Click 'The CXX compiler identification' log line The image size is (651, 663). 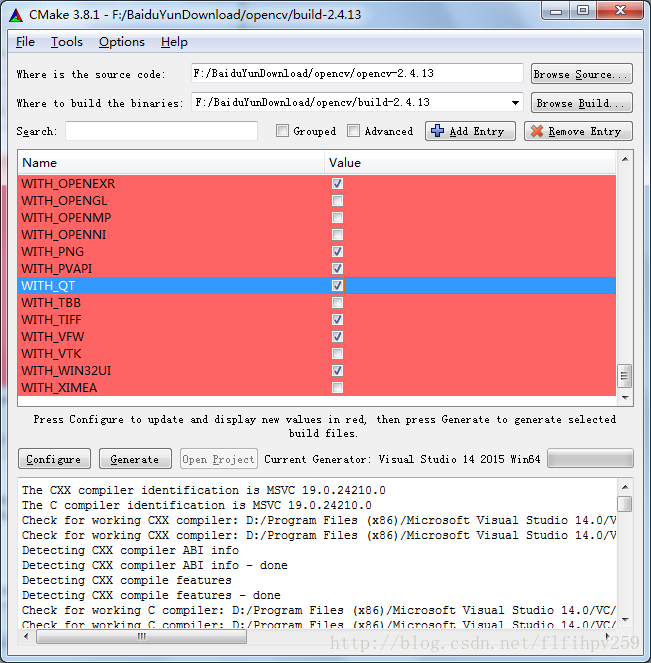click(x=204, y=490)
